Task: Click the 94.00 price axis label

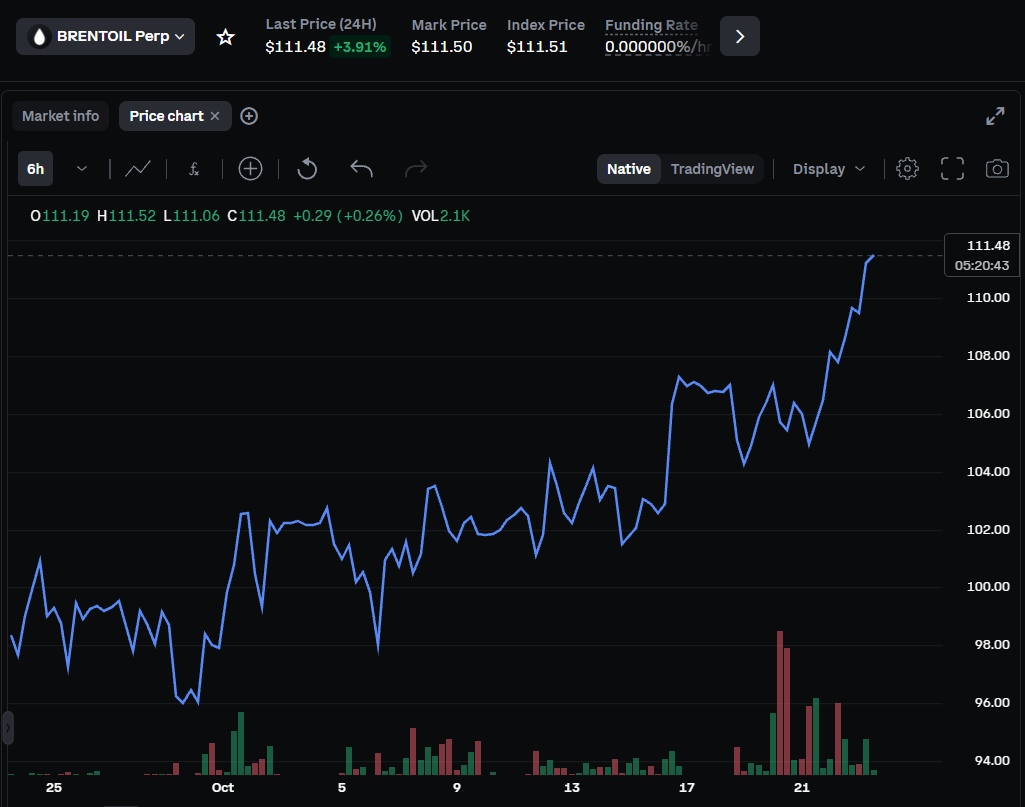Action: click(x=992, y=760)
